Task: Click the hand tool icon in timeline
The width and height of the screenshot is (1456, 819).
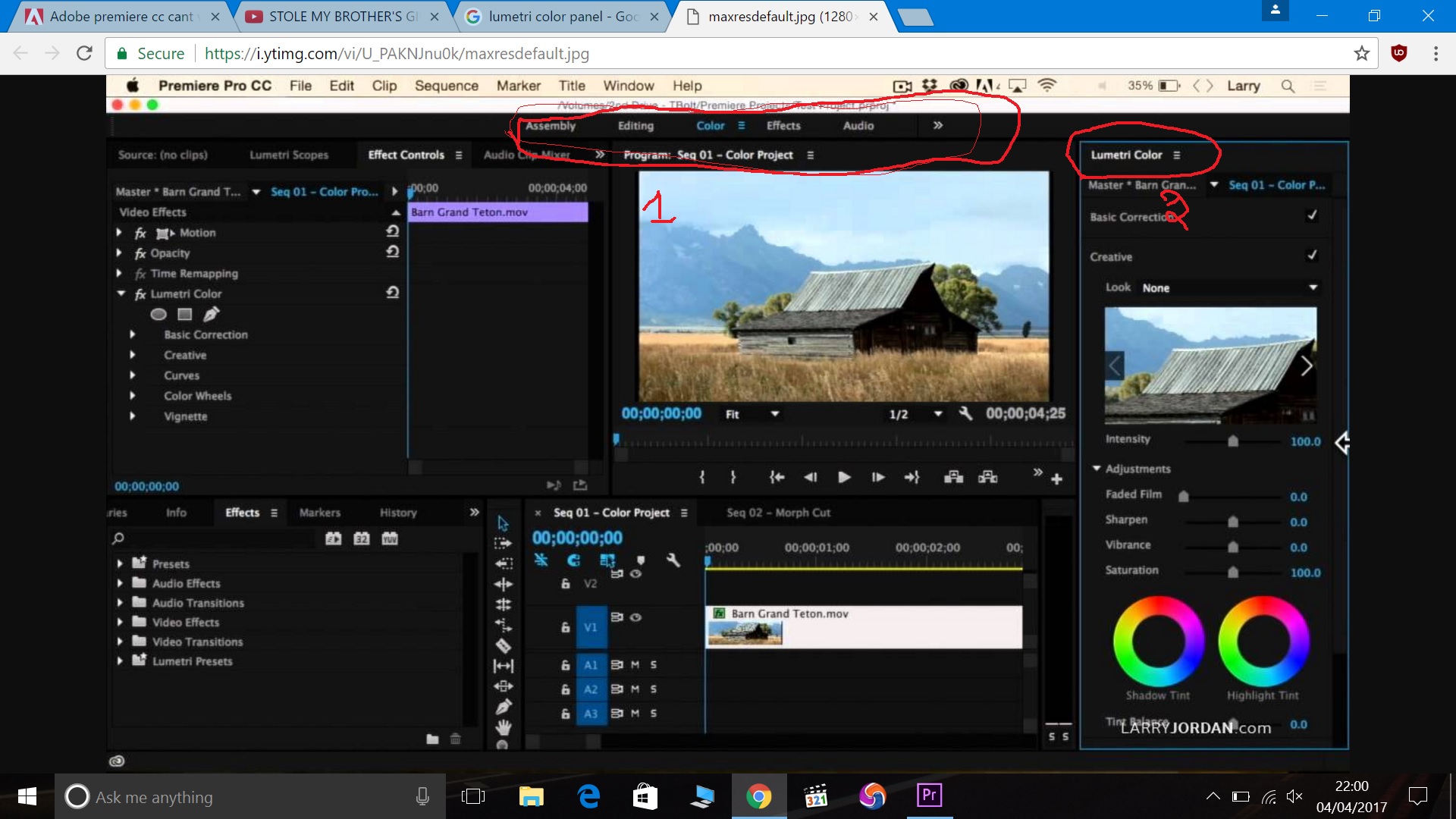Action: pos(504,727)
